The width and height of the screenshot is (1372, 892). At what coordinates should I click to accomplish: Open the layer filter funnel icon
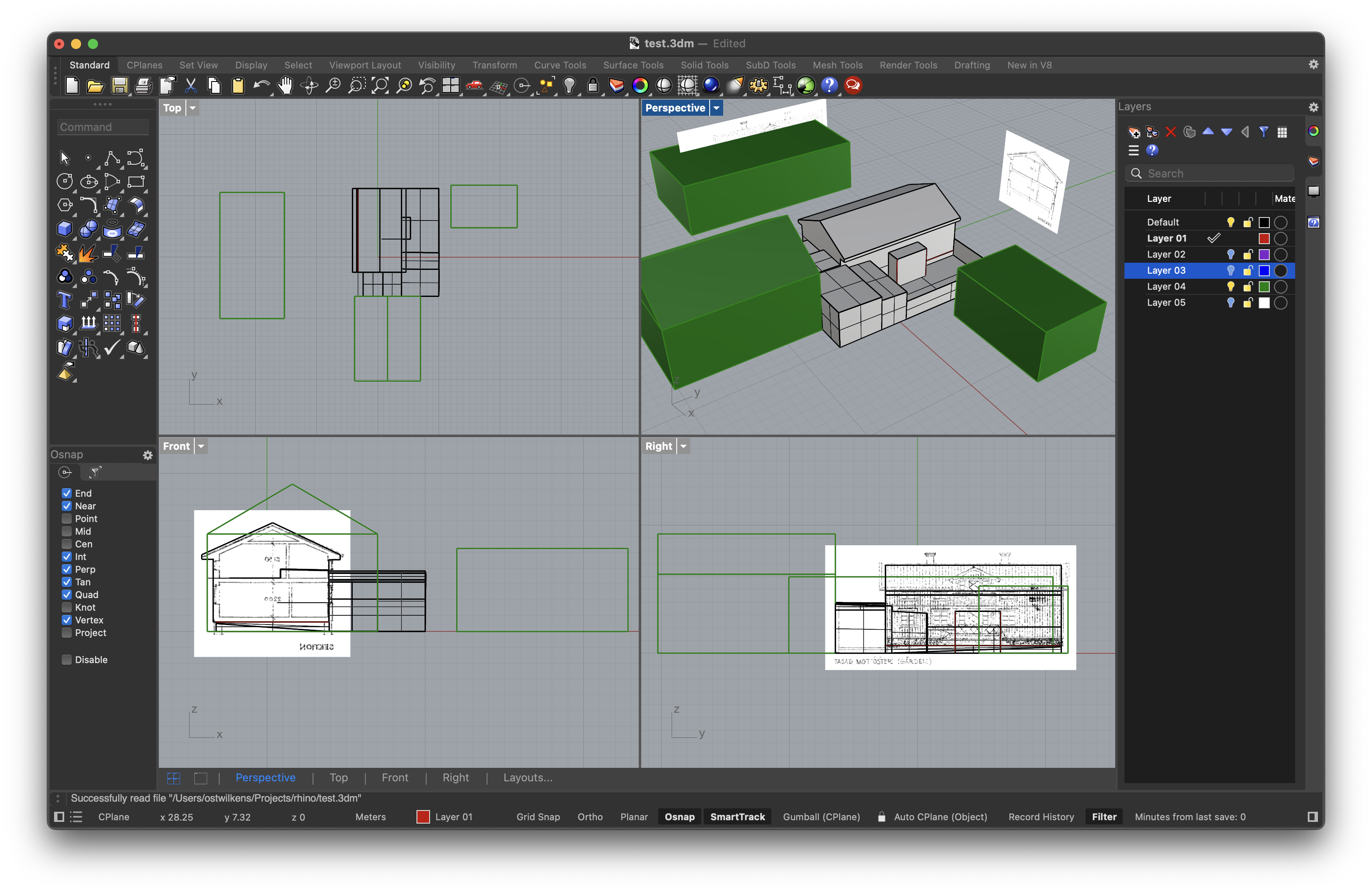pos(1263,132)
